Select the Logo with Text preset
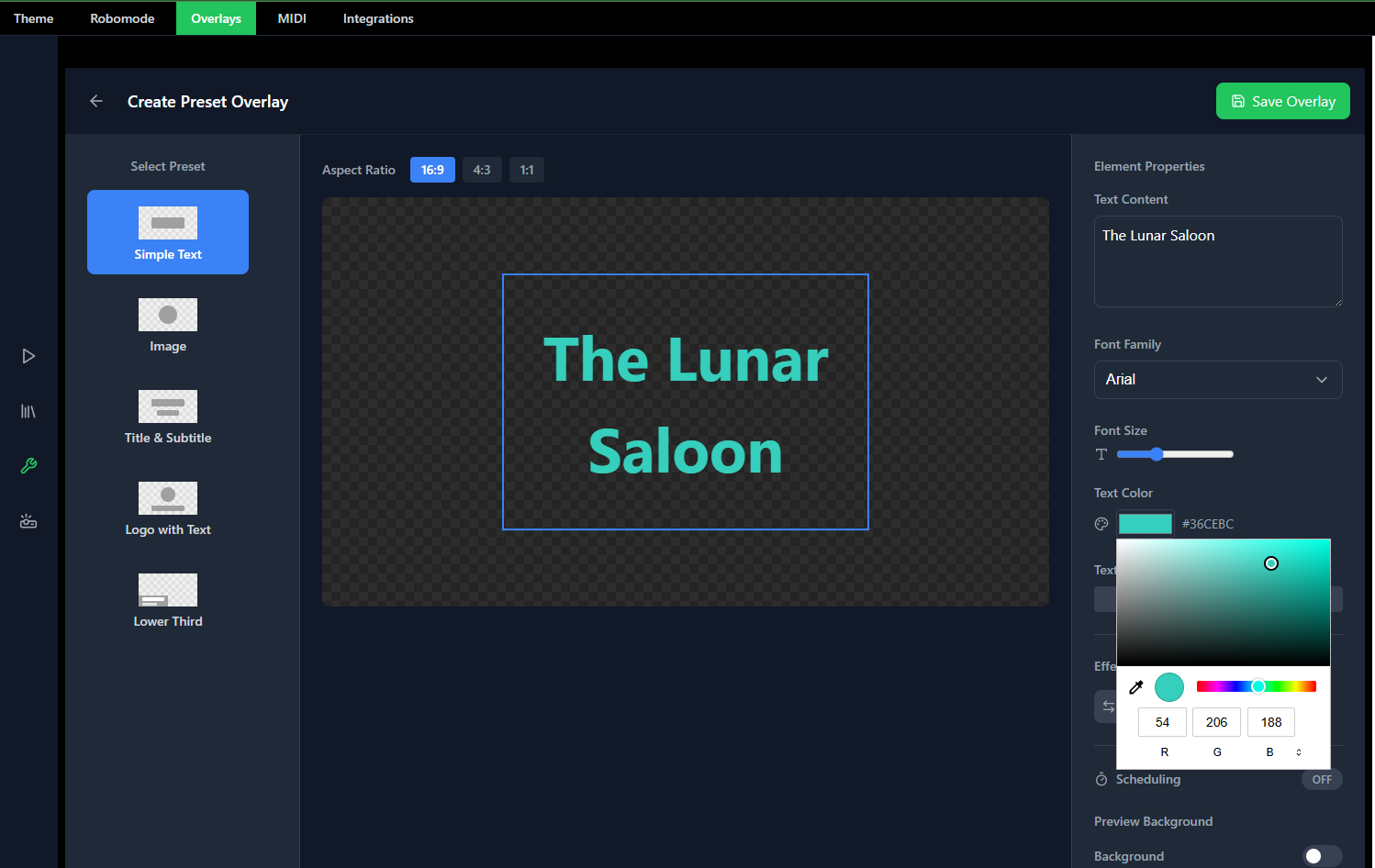Image resolution: width=1375 pixels, height=868 pixels. point(168,508)
